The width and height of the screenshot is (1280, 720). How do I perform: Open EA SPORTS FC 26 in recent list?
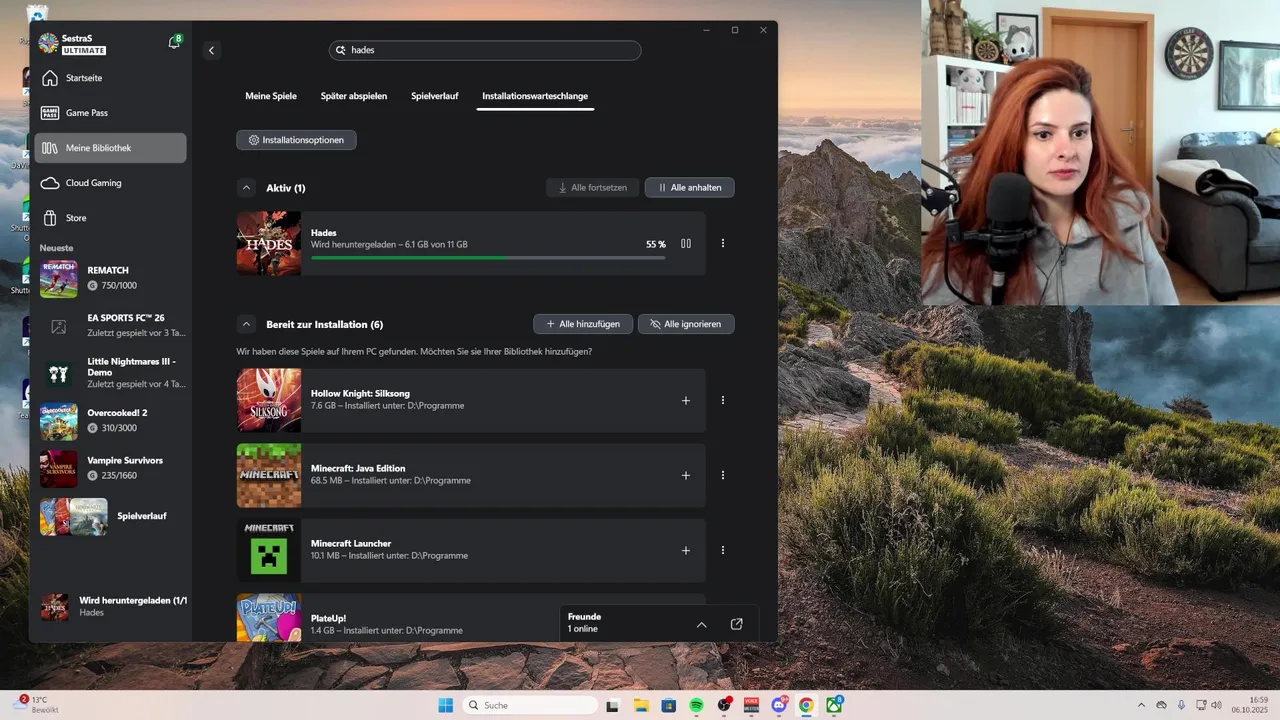(112, 326)
